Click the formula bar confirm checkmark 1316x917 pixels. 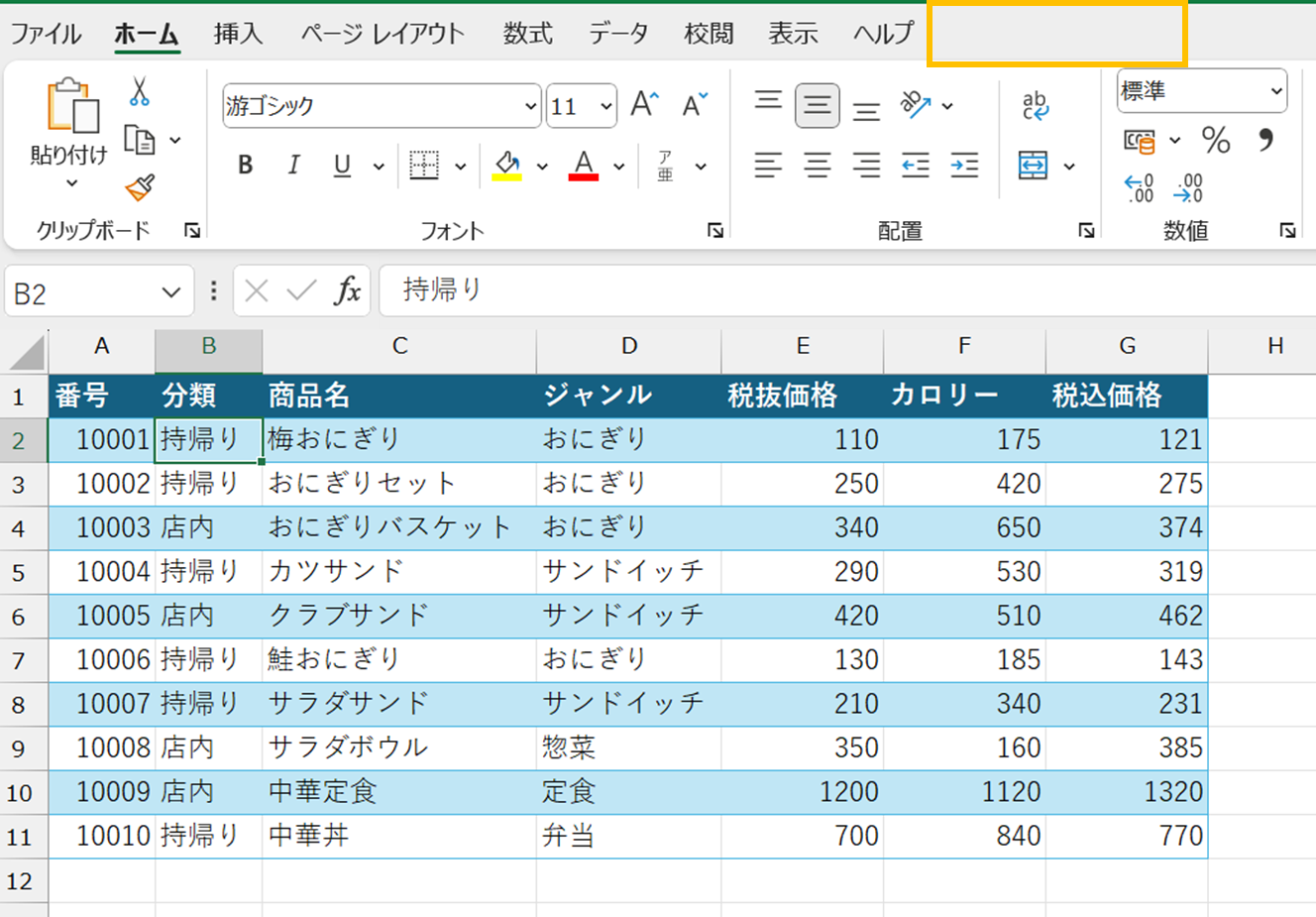(301, 291)
